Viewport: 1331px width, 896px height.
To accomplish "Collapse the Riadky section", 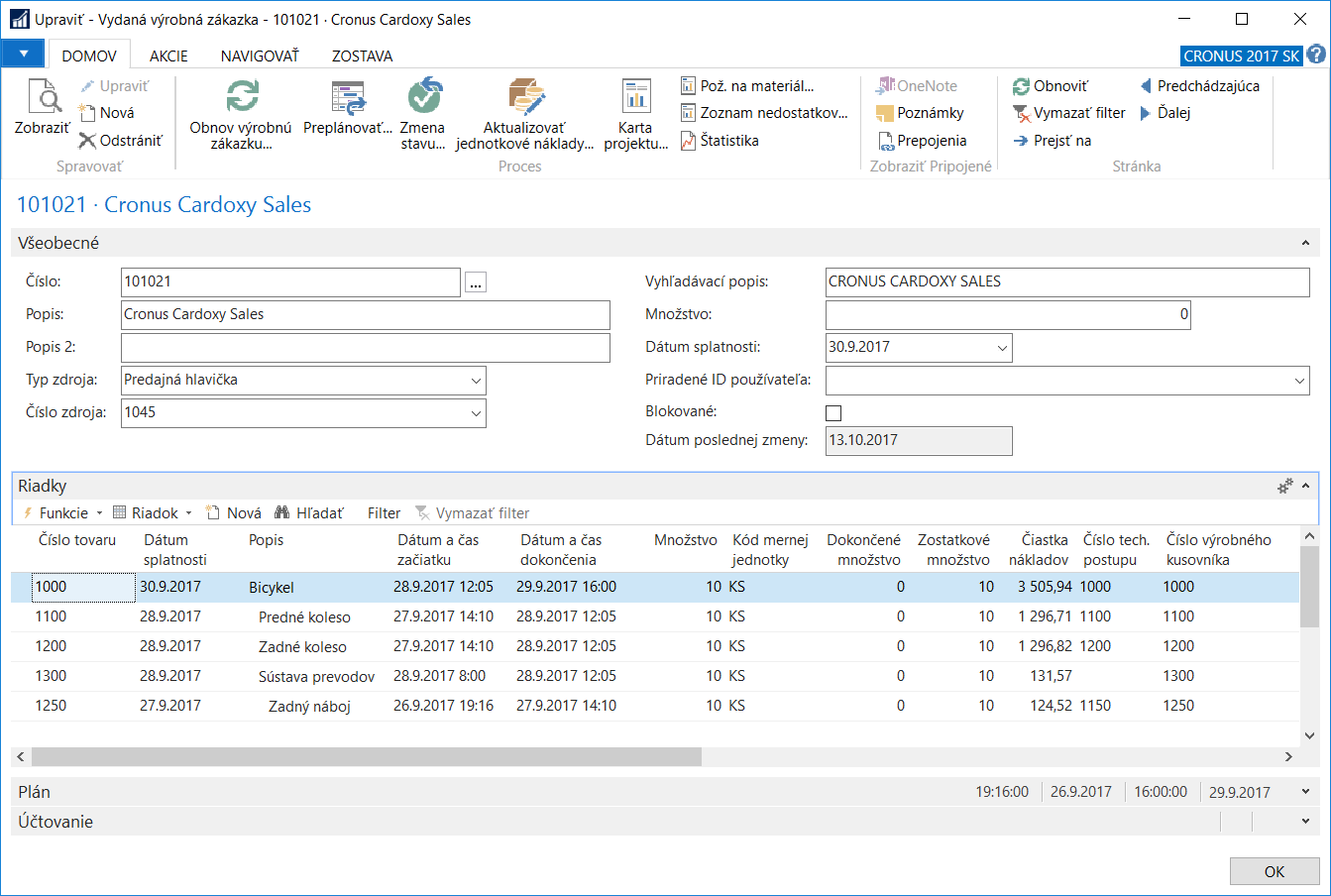I will tap(1305, 486).
